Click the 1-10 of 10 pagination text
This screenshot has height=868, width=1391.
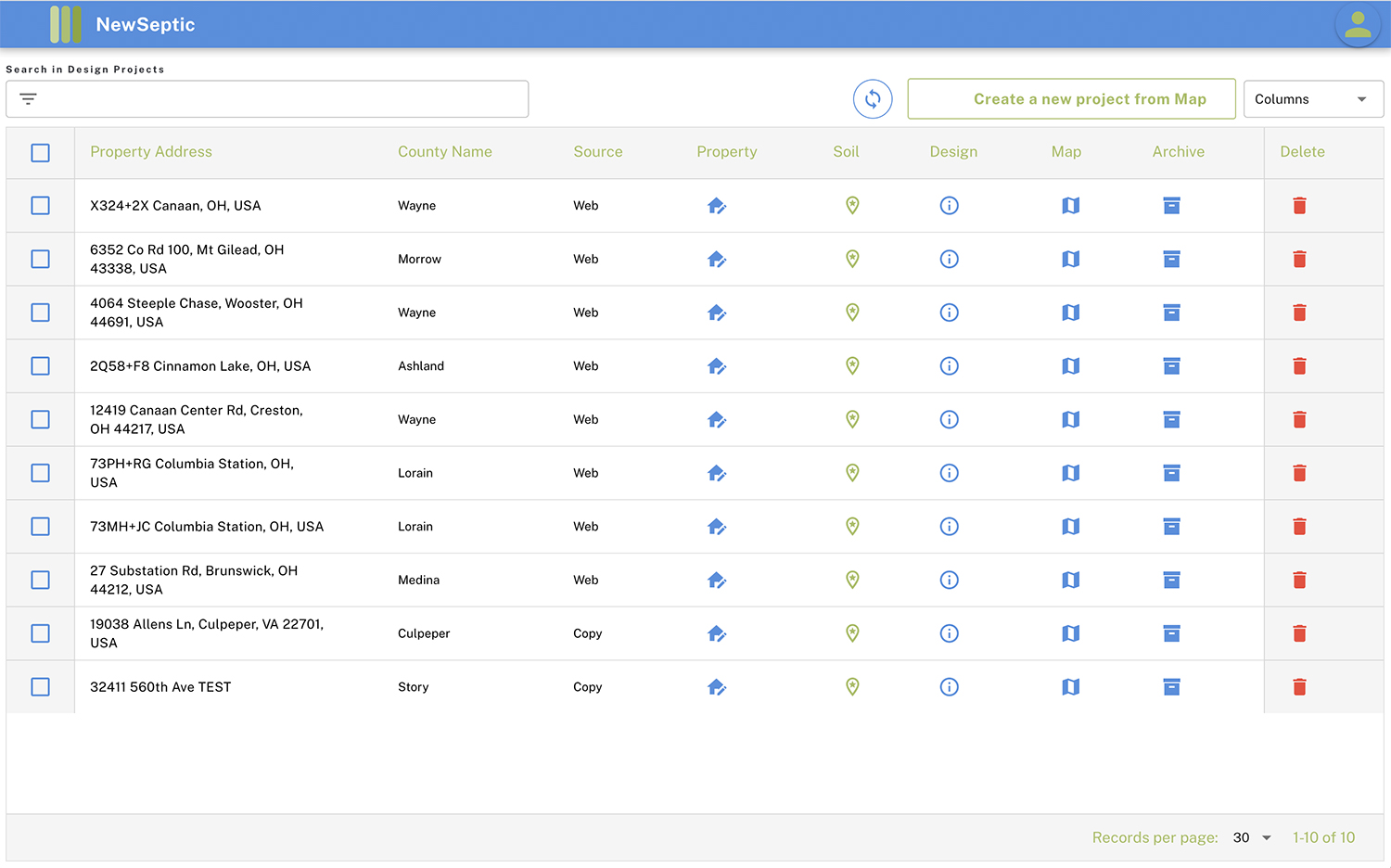(1323, 837)
